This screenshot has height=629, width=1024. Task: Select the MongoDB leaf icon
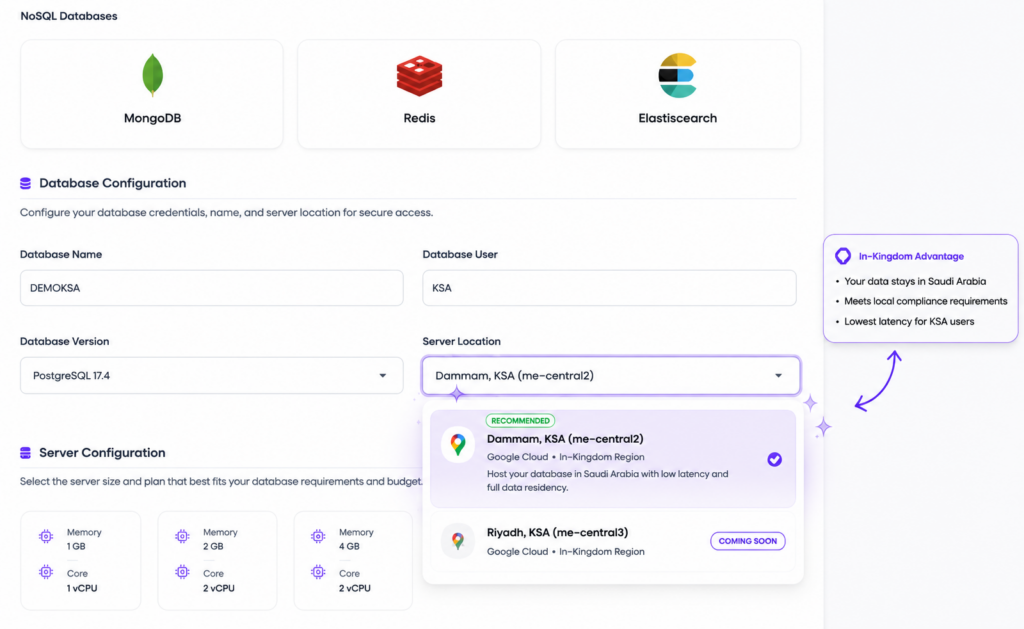pos(152,75)
